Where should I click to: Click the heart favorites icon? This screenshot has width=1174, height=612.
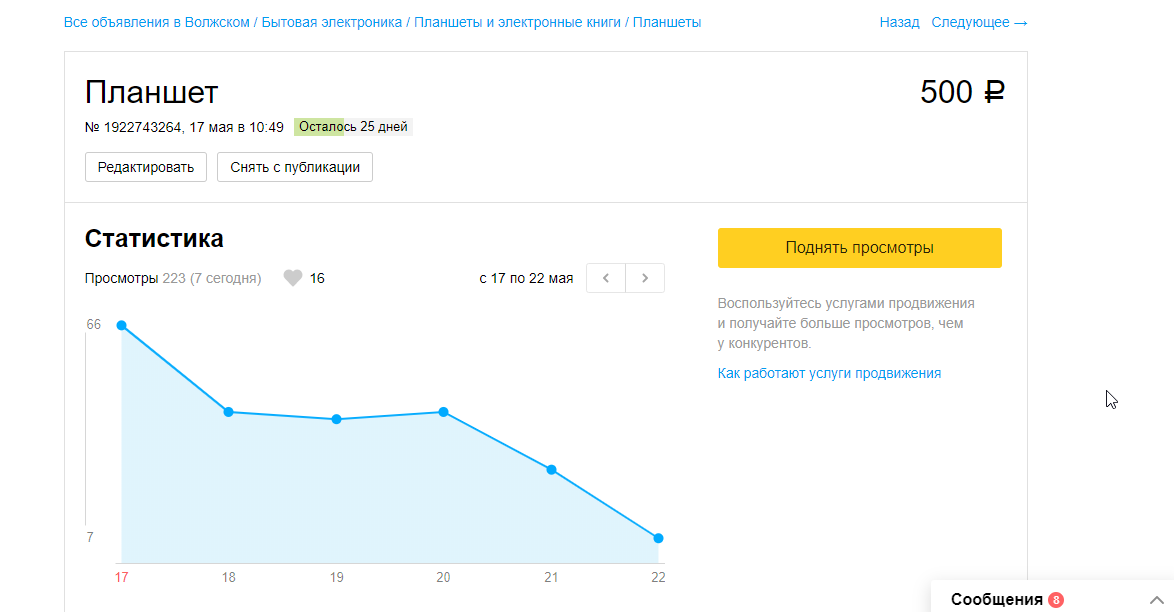[x=293, y=278]
